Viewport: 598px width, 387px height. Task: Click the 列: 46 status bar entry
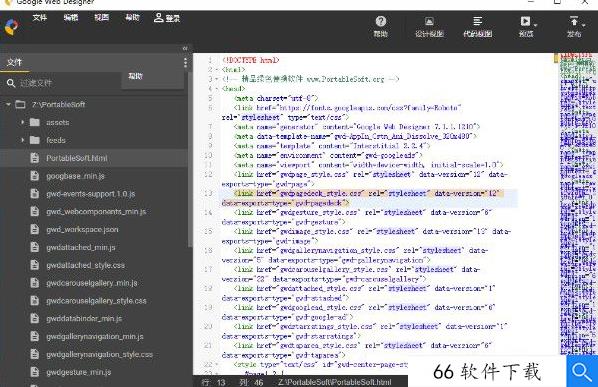click(x=251, y=382)
